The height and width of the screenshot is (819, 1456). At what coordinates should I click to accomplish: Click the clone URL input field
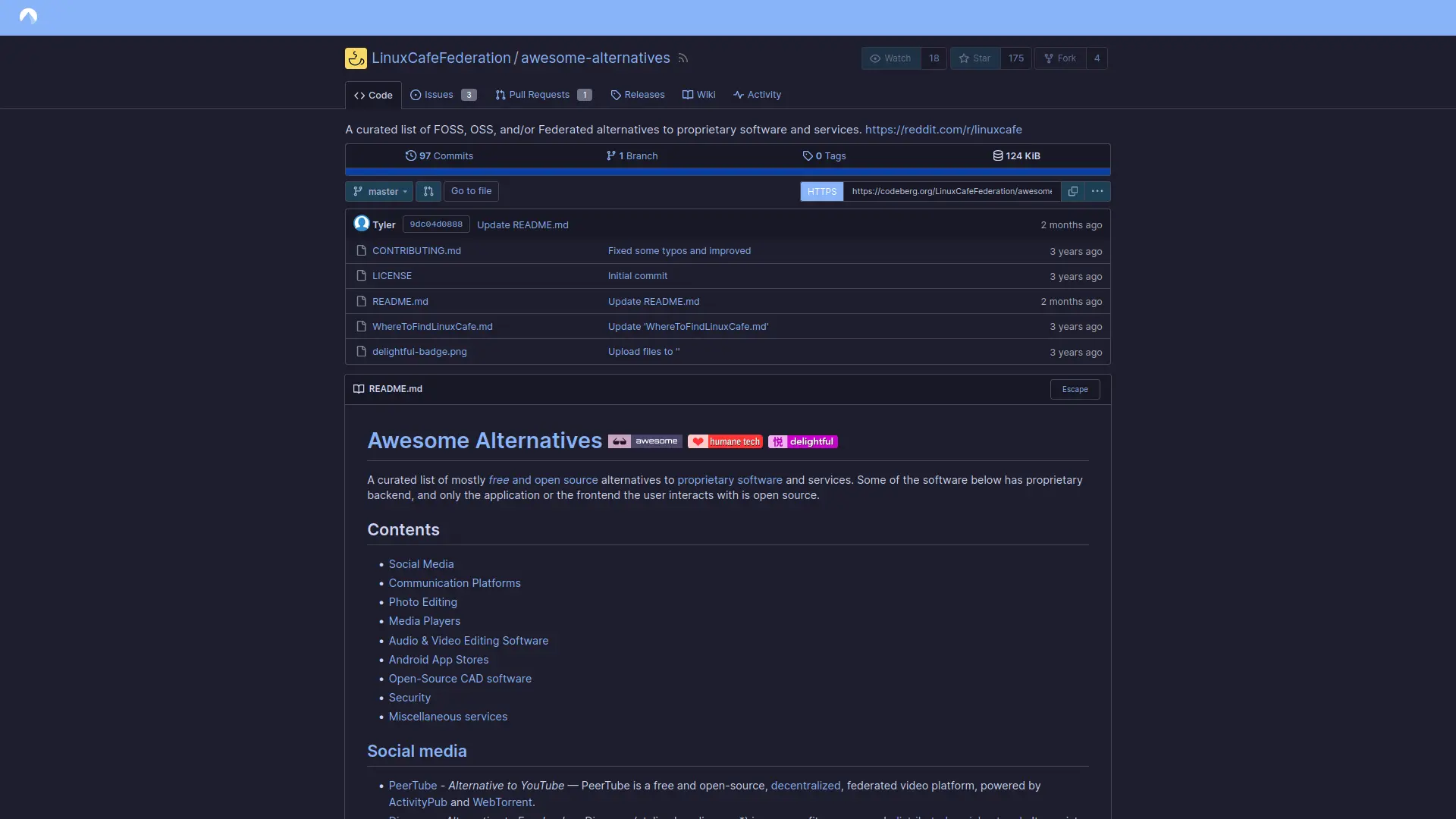[952, 191]
